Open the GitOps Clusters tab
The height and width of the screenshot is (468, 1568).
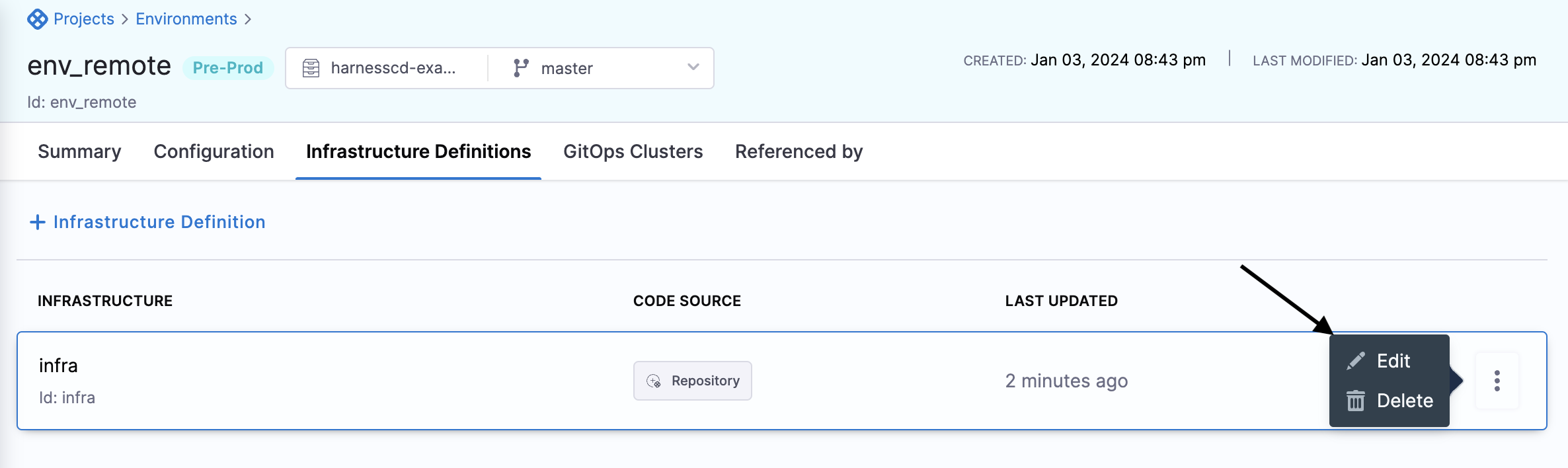tap(633, 152)
